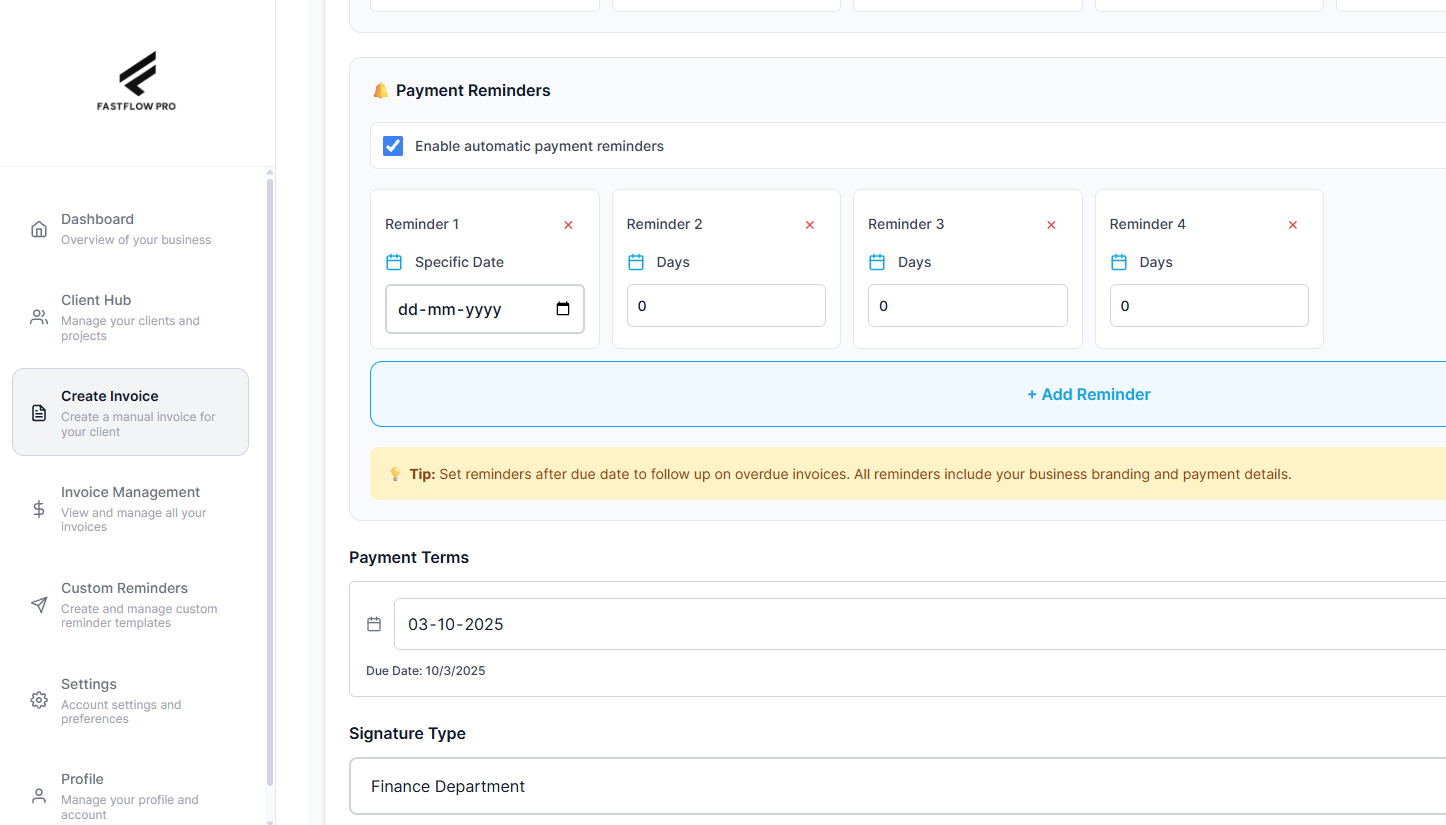1446x825 pixels.
Task: Click the sidebar vertical scrollbar
Action: (x=270, y=480)
